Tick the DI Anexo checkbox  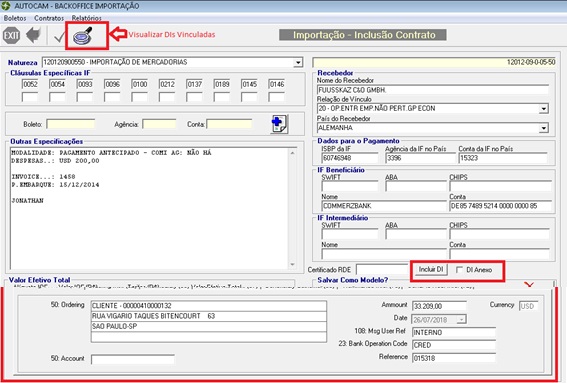point(459,270)
